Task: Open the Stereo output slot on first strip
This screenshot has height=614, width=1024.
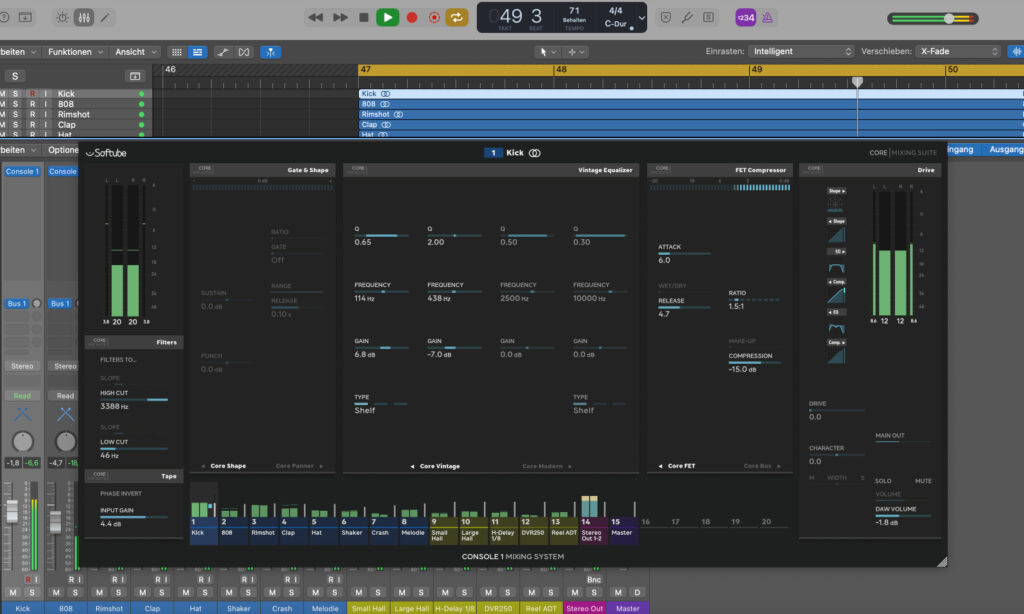Action: pos(22,366)
